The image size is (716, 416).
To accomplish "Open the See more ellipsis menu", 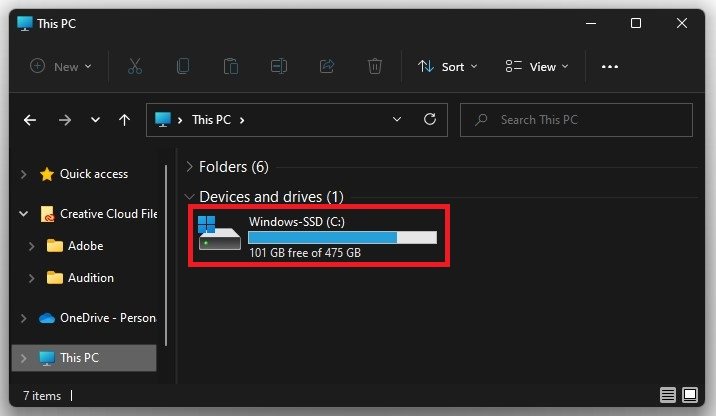I will [x=610, y=66].
